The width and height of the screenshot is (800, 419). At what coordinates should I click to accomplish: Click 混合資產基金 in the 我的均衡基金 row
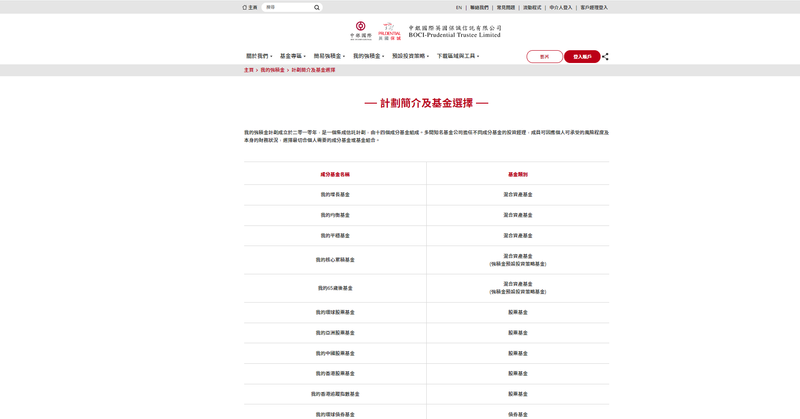(518, 215)
